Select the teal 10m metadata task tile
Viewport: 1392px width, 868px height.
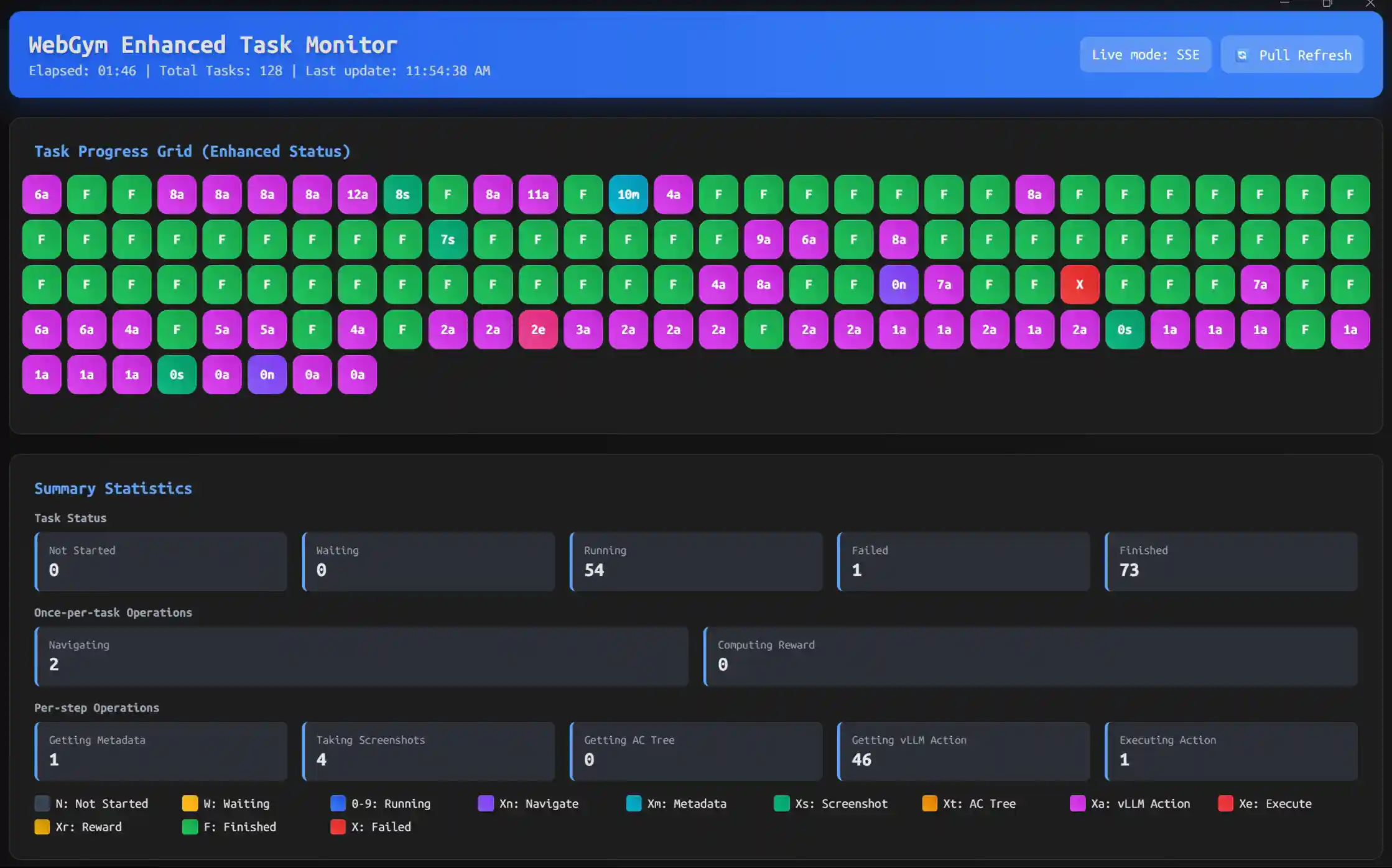click(628, 194)
